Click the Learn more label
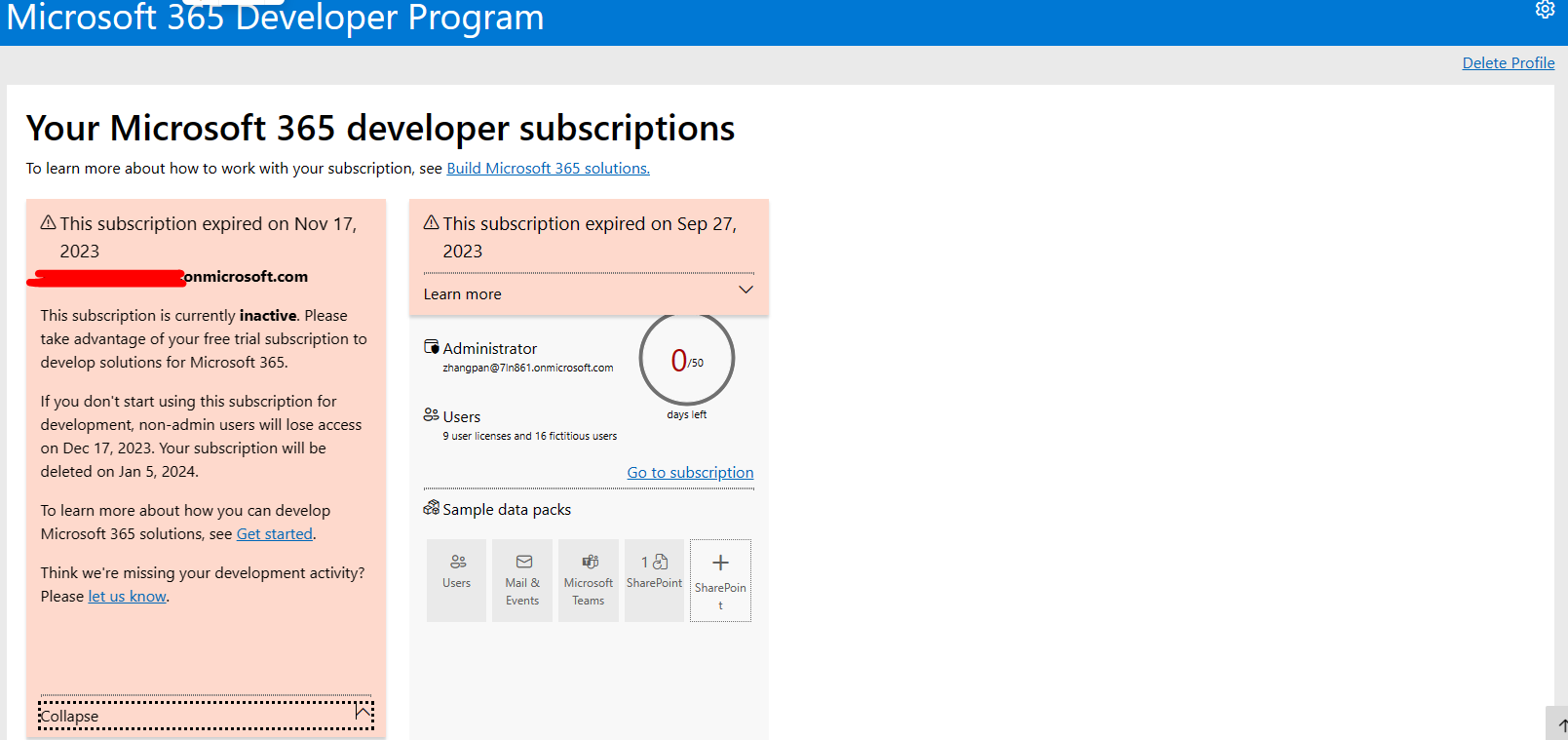 point(462,294)
